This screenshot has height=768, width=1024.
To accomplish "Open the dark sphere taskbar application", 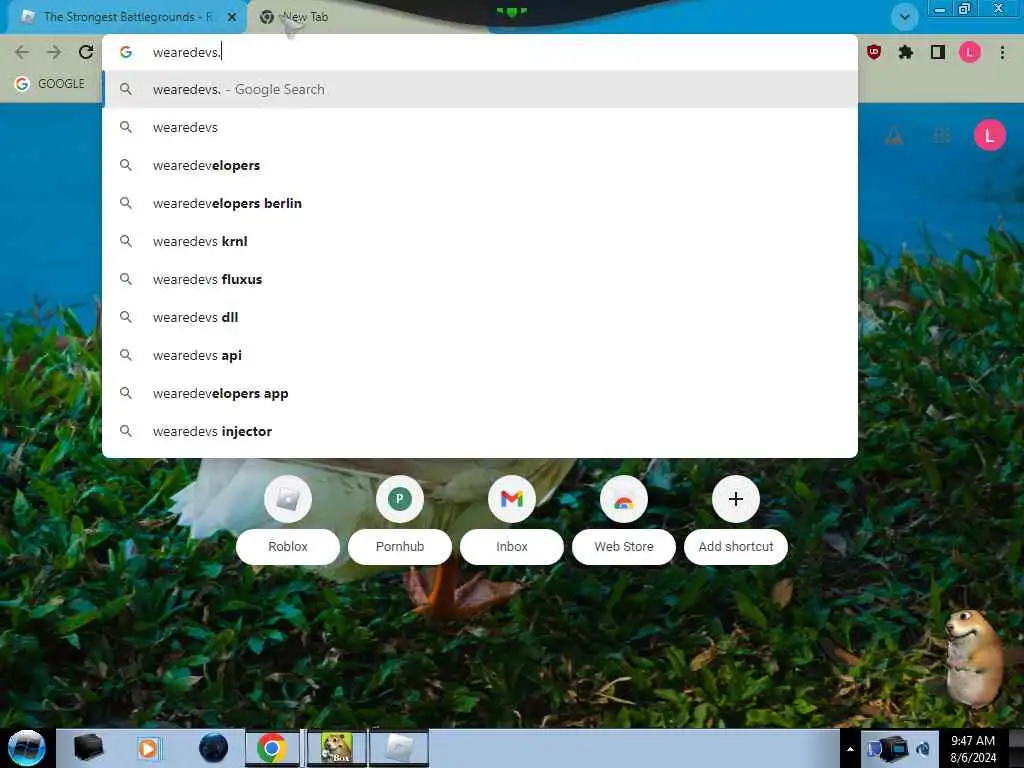I will [x=213, y=748].
